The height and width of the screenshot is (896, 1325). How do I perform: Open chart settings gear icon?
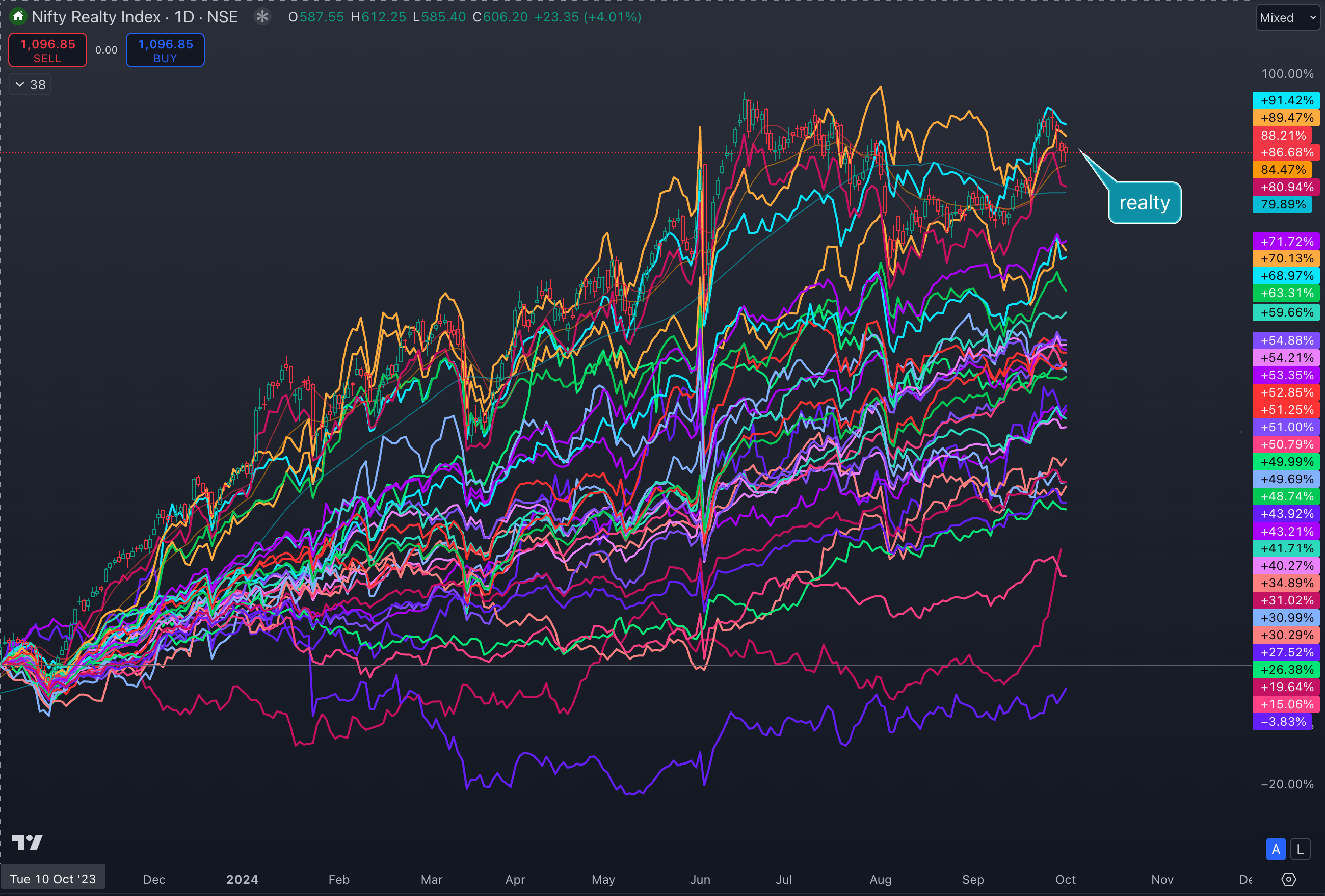coord(1288,879)
